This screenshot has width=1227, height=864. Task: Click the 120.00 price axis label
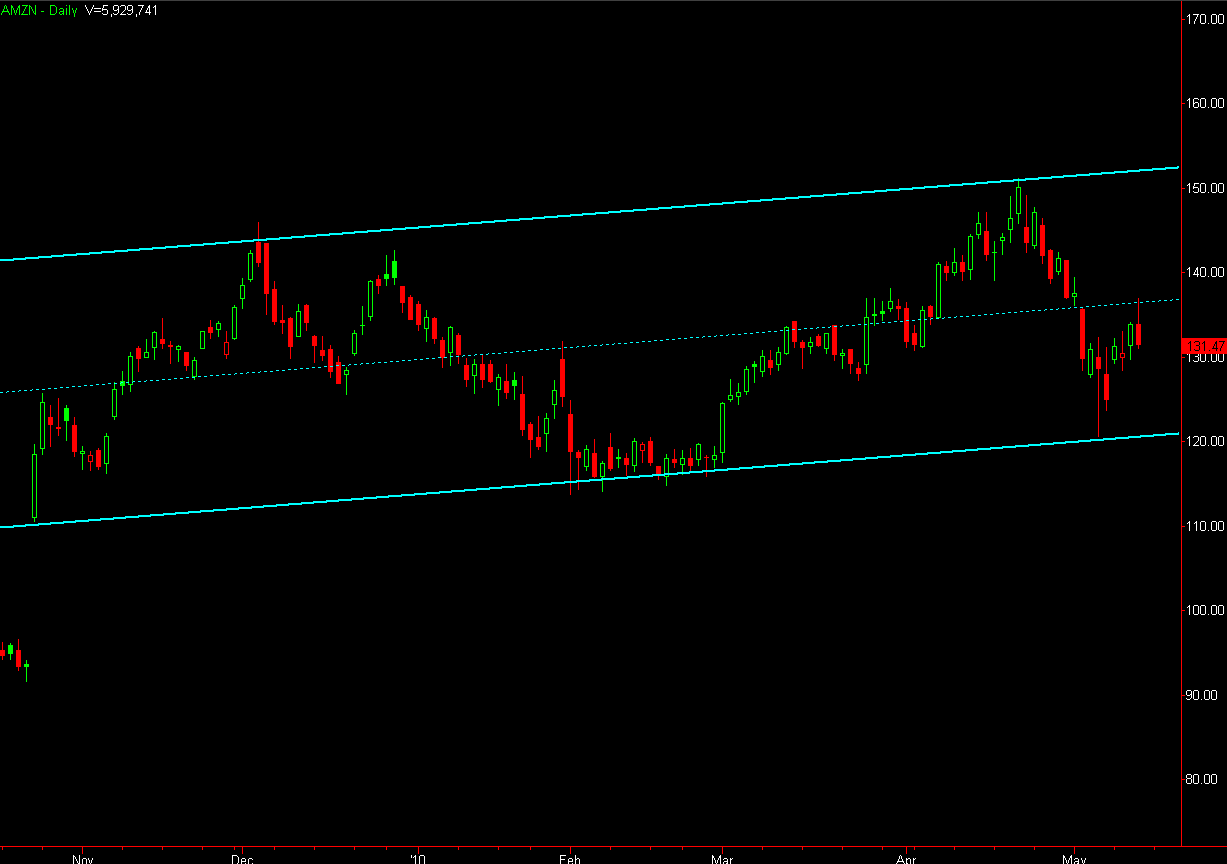1204,441
